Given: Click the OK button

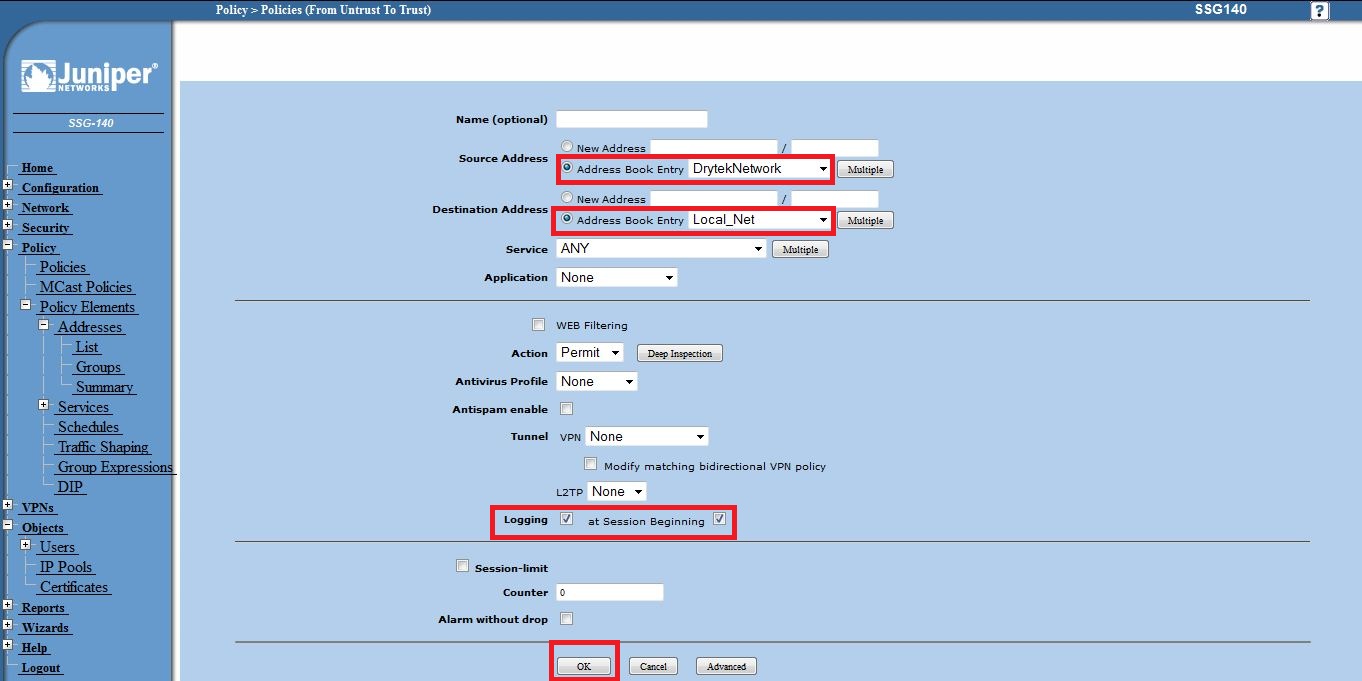Looking at the screenshot, I should point(584,666).
